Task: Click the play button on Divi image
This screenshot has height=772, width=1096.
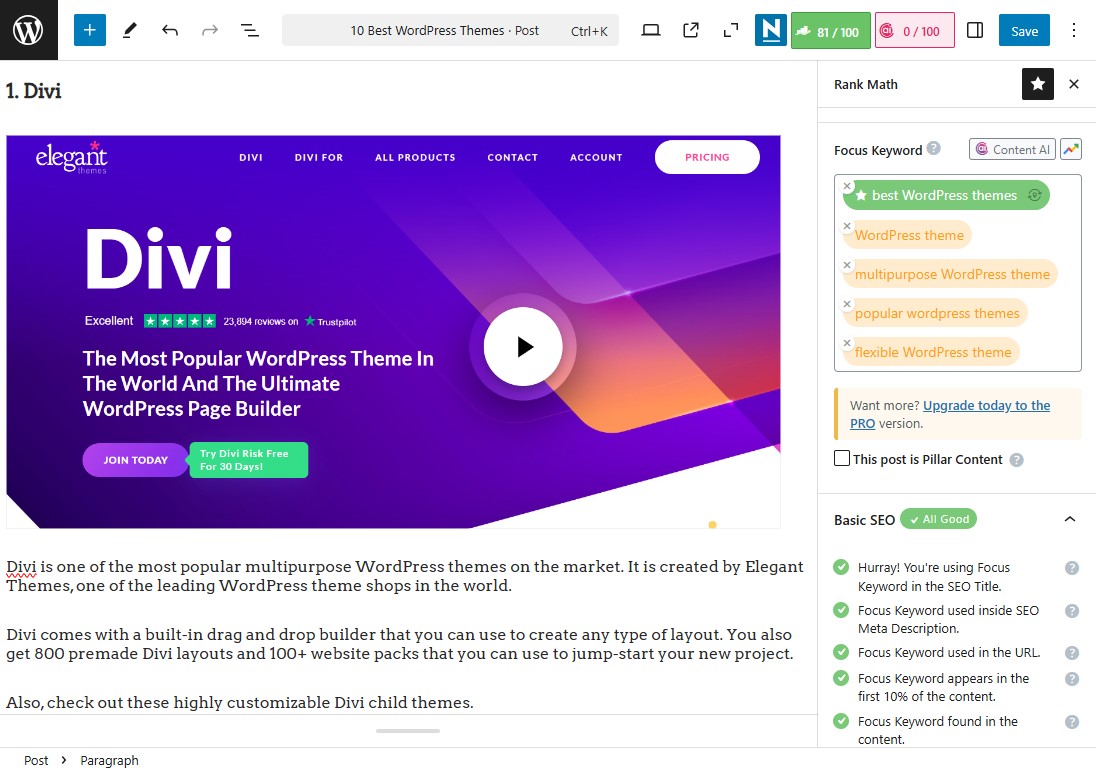Action: point(523,347)
